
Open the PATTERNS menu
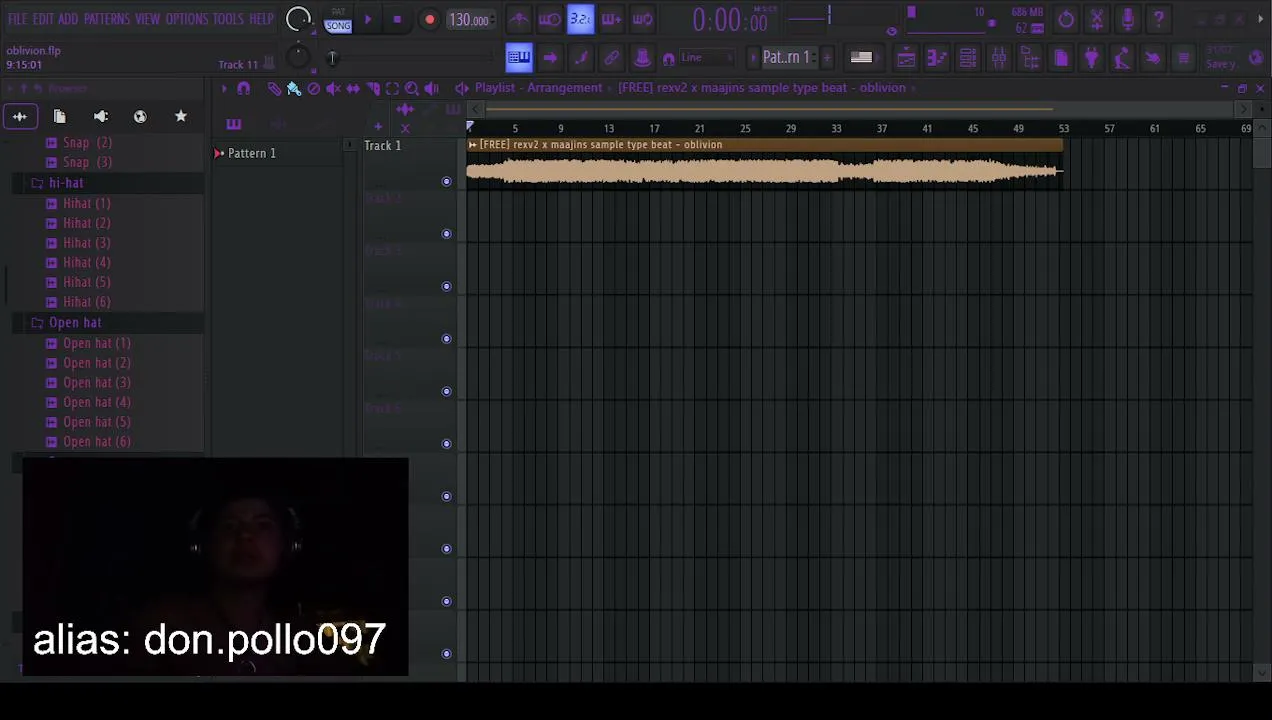coord(106,19)
